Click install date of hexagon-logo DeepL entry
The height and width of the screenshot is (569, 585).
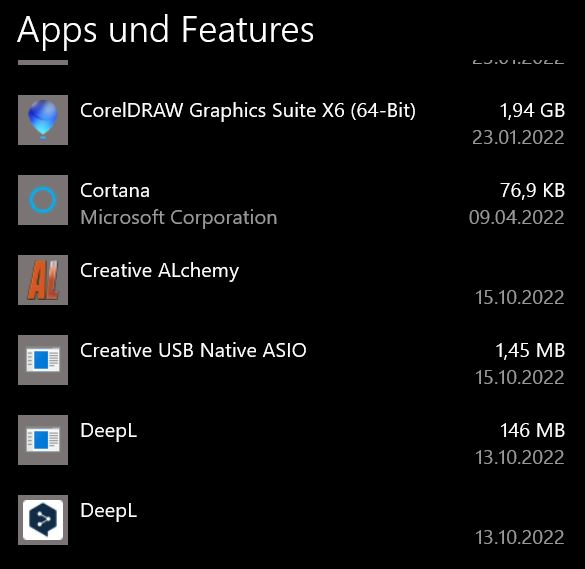coord(519,538)
